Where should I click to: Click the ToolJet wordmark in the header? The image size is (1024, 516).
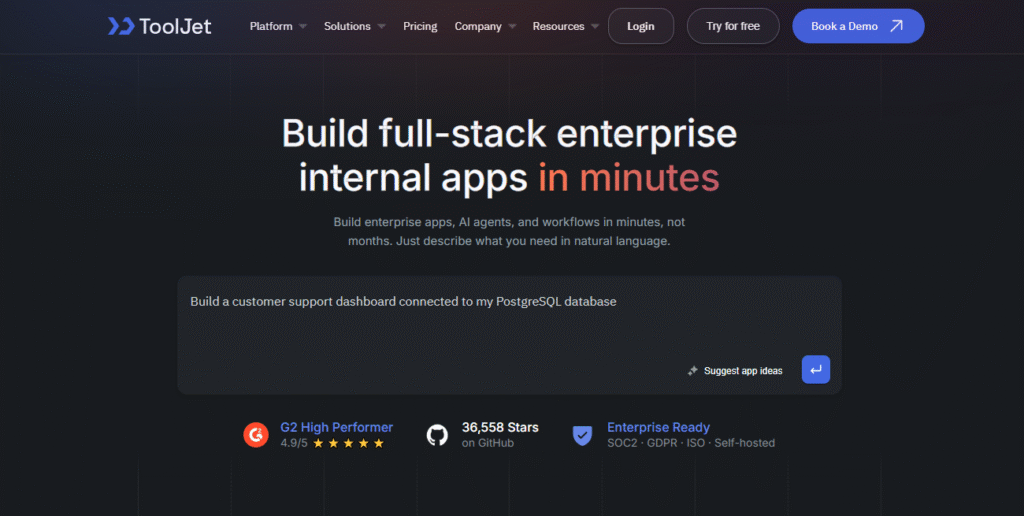tap(176, 26)
